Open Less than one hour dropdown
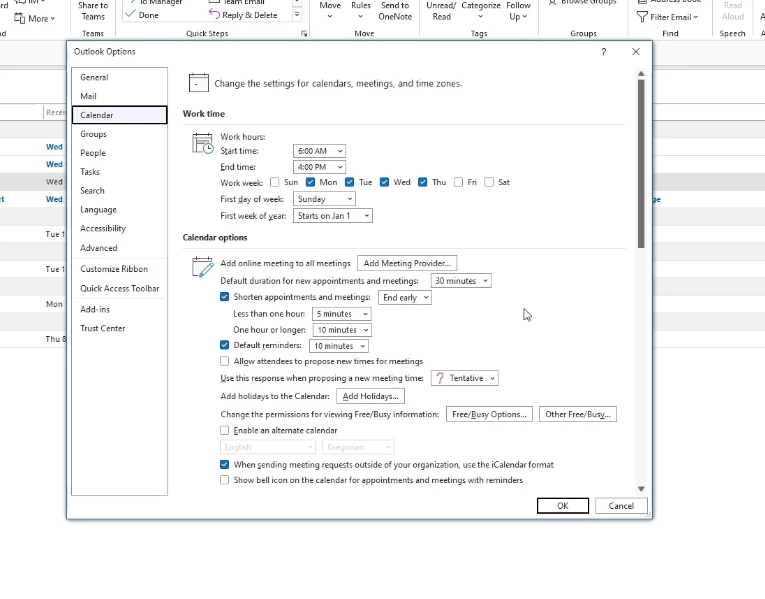 pyautogui.click(x=342, y=314)
